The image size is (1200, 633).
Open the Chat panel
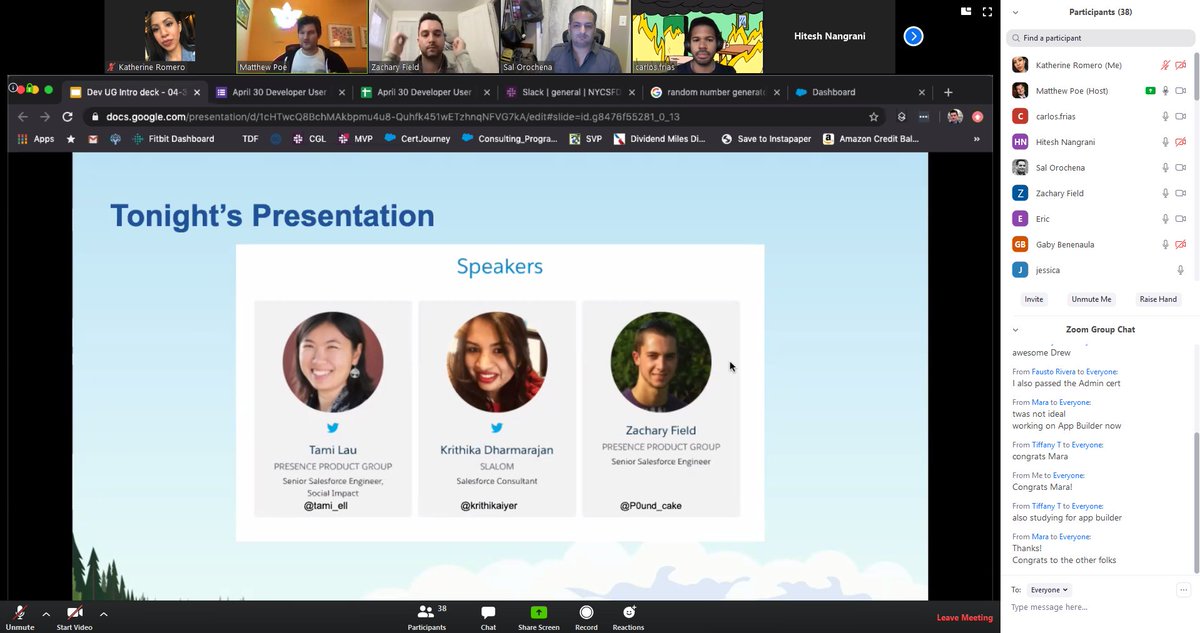point(487,614)
